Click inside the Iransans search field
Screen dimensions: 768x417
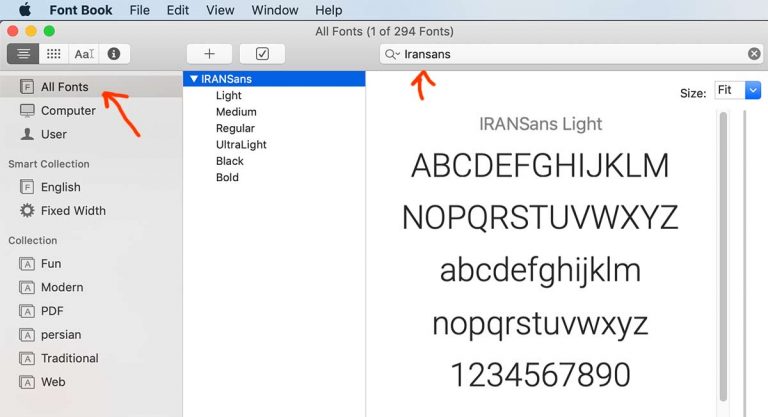click(570, 54)
